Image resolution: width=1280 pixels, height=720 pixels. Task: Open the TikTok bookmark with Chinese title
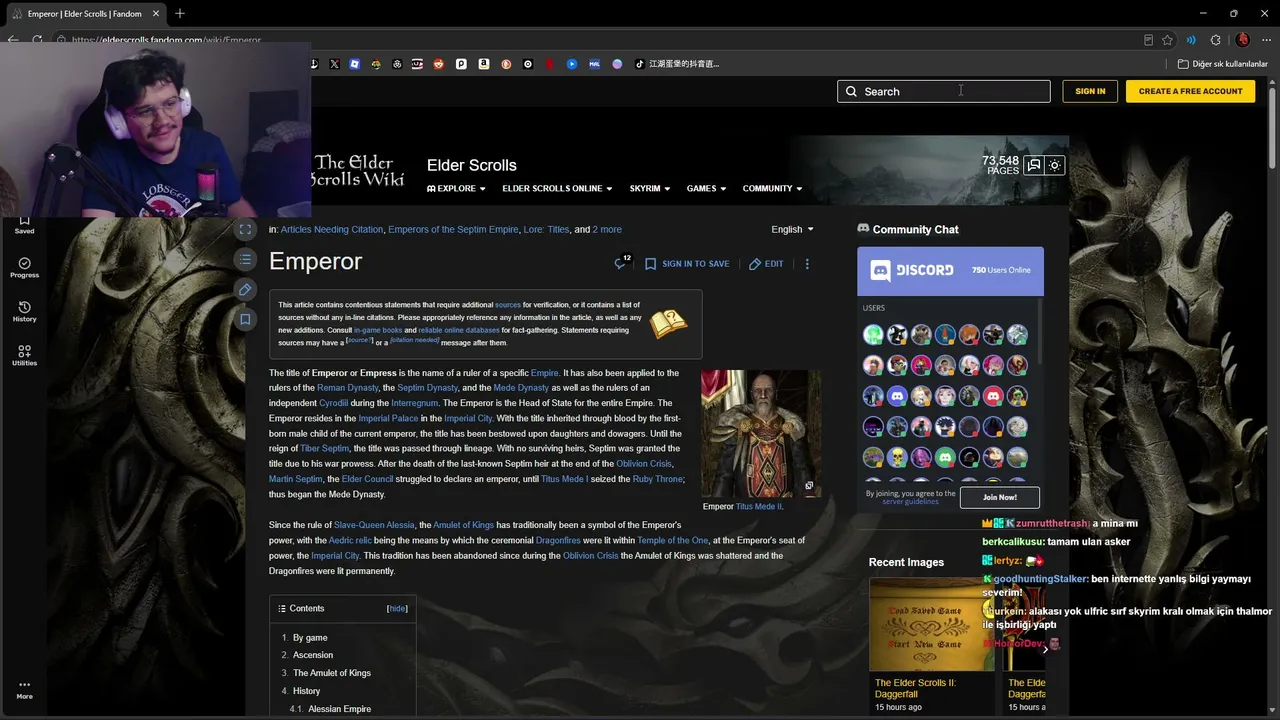[x=678, y=64]
